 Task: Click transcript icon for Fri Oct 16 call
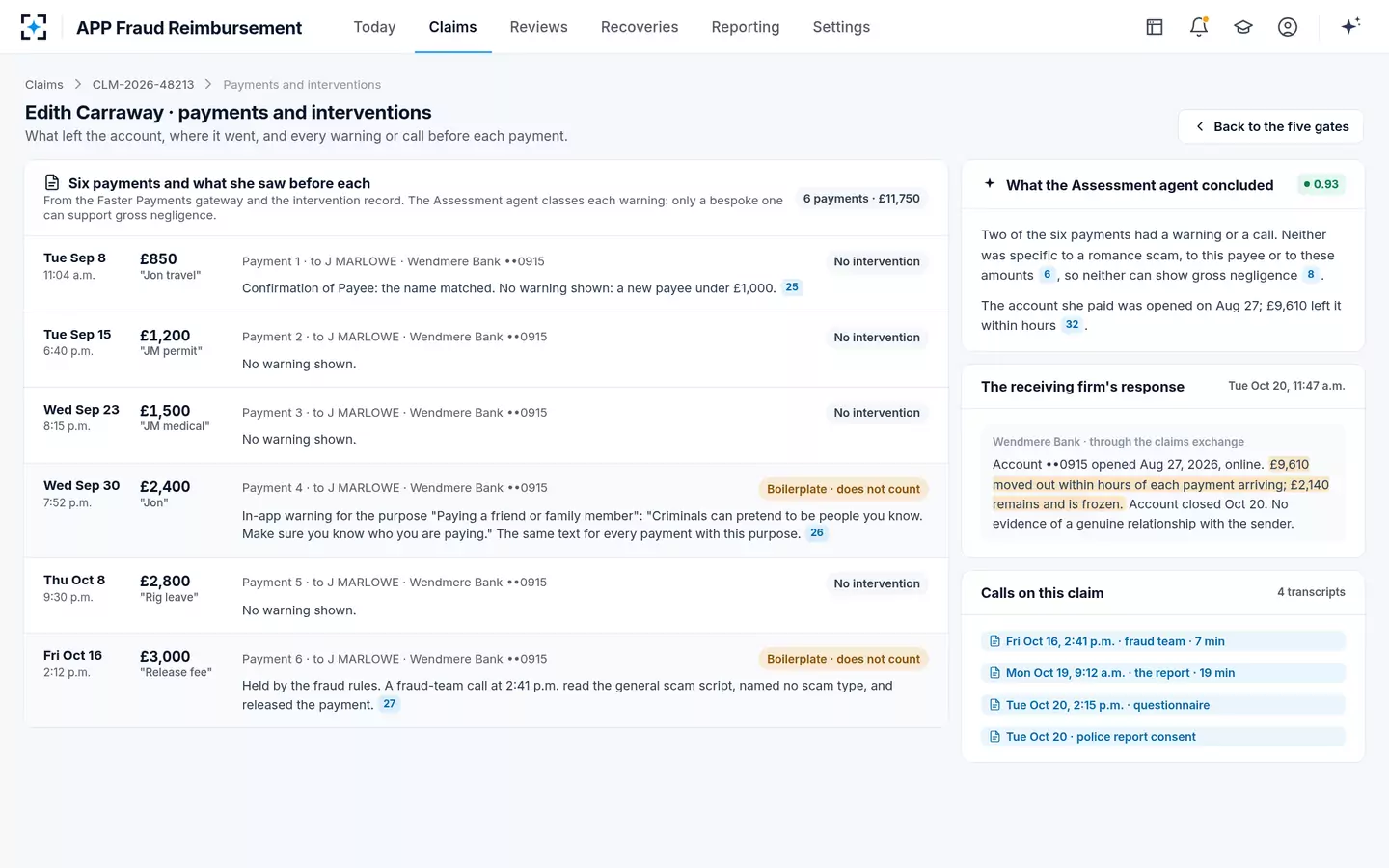(x=994, y=641)
